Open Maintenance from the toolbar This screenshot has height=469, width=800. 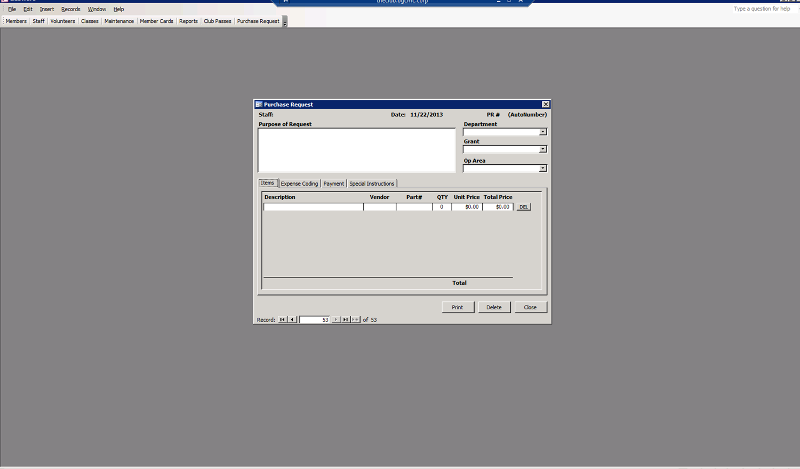(x=119, y=21)
